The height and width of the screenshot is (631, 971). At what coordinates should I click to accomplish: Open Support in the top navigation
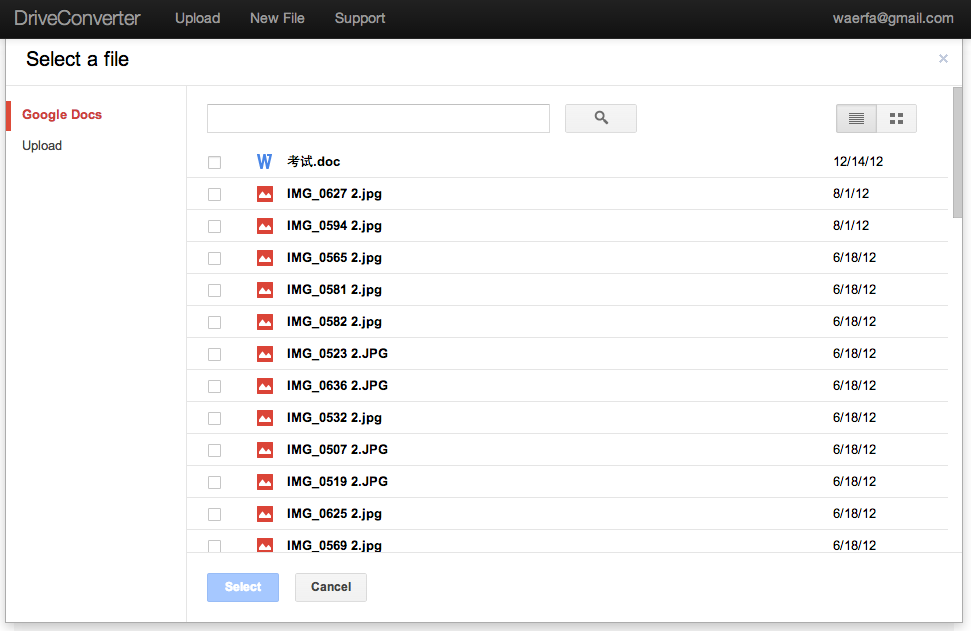click(360, 18)
